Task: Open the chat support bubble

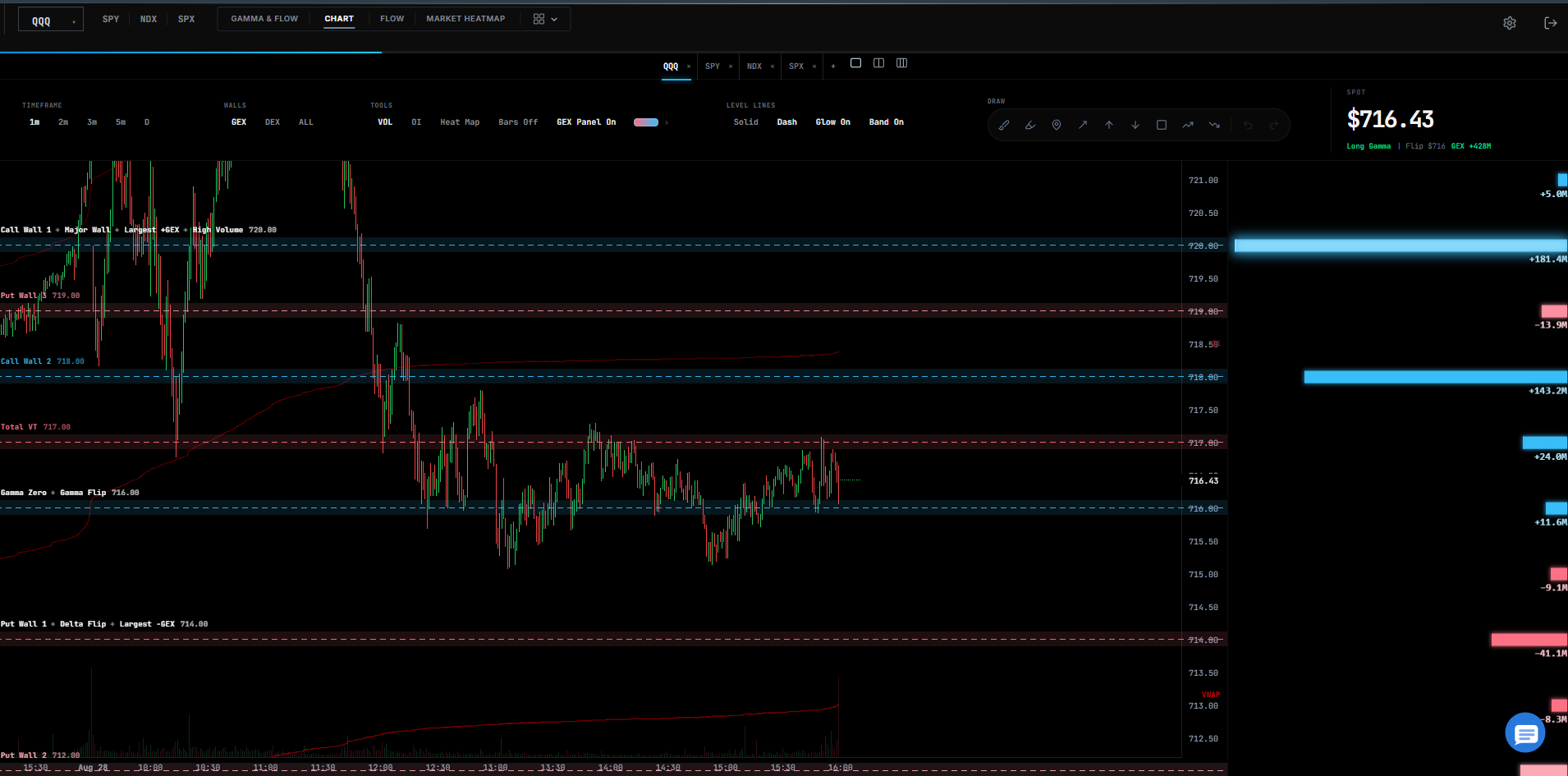Action: (x=1525, y=733)
